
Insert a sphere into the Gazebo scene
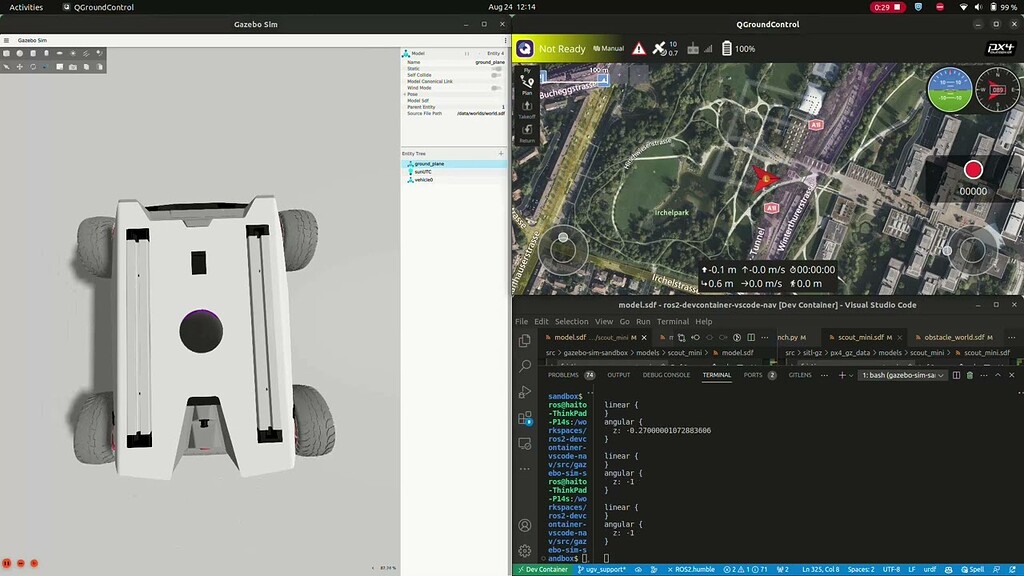click(x=20, y=53)
